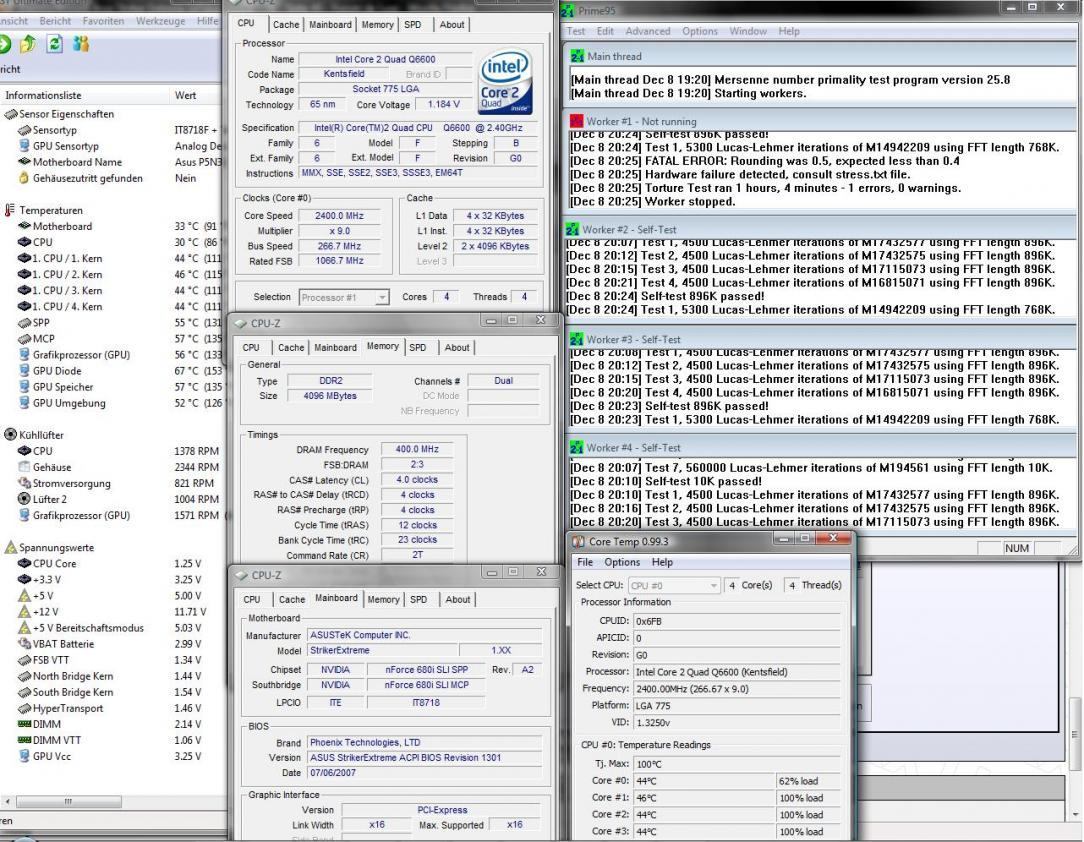Click the Core Temp title bar icon
Viewport: 1084px width, 842px height.
[580, 542]
